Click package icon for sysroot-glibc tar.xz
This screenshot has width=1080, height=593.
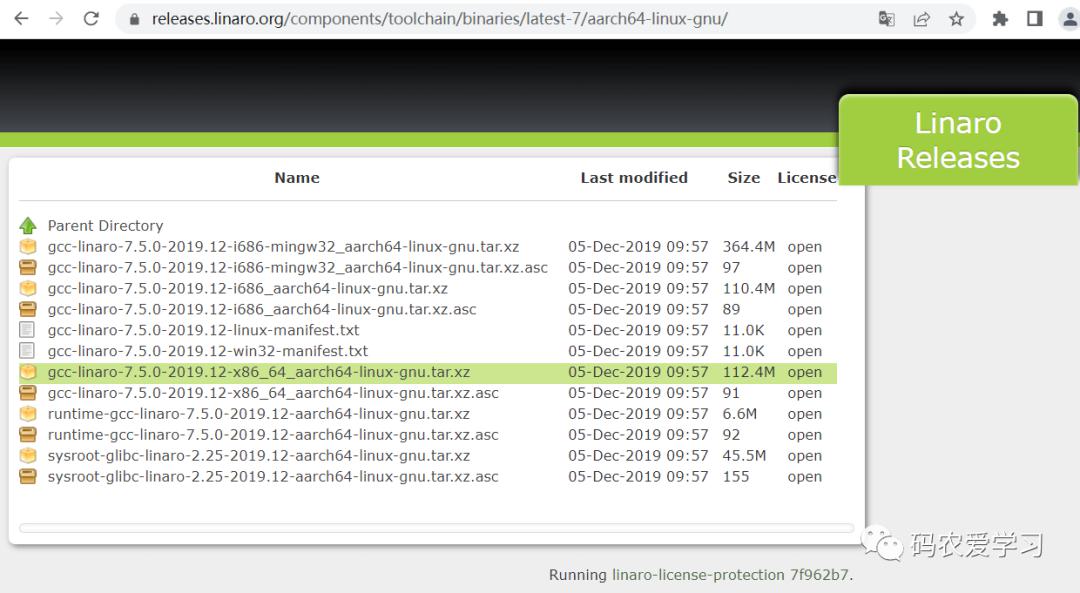point(28,455)
